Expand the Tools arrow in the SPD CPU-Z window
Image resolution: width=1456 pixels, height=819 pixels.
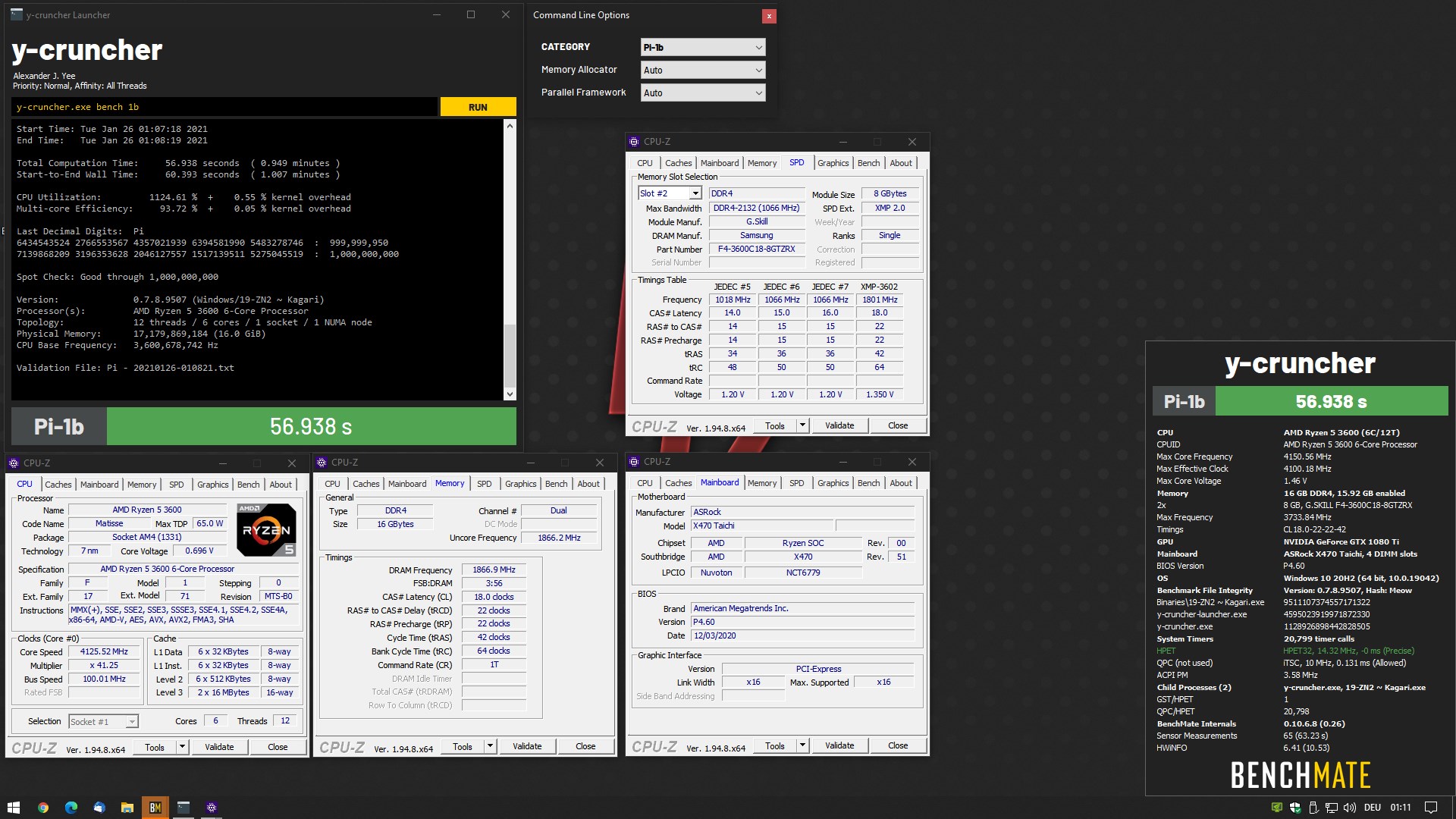pos(802,425)
